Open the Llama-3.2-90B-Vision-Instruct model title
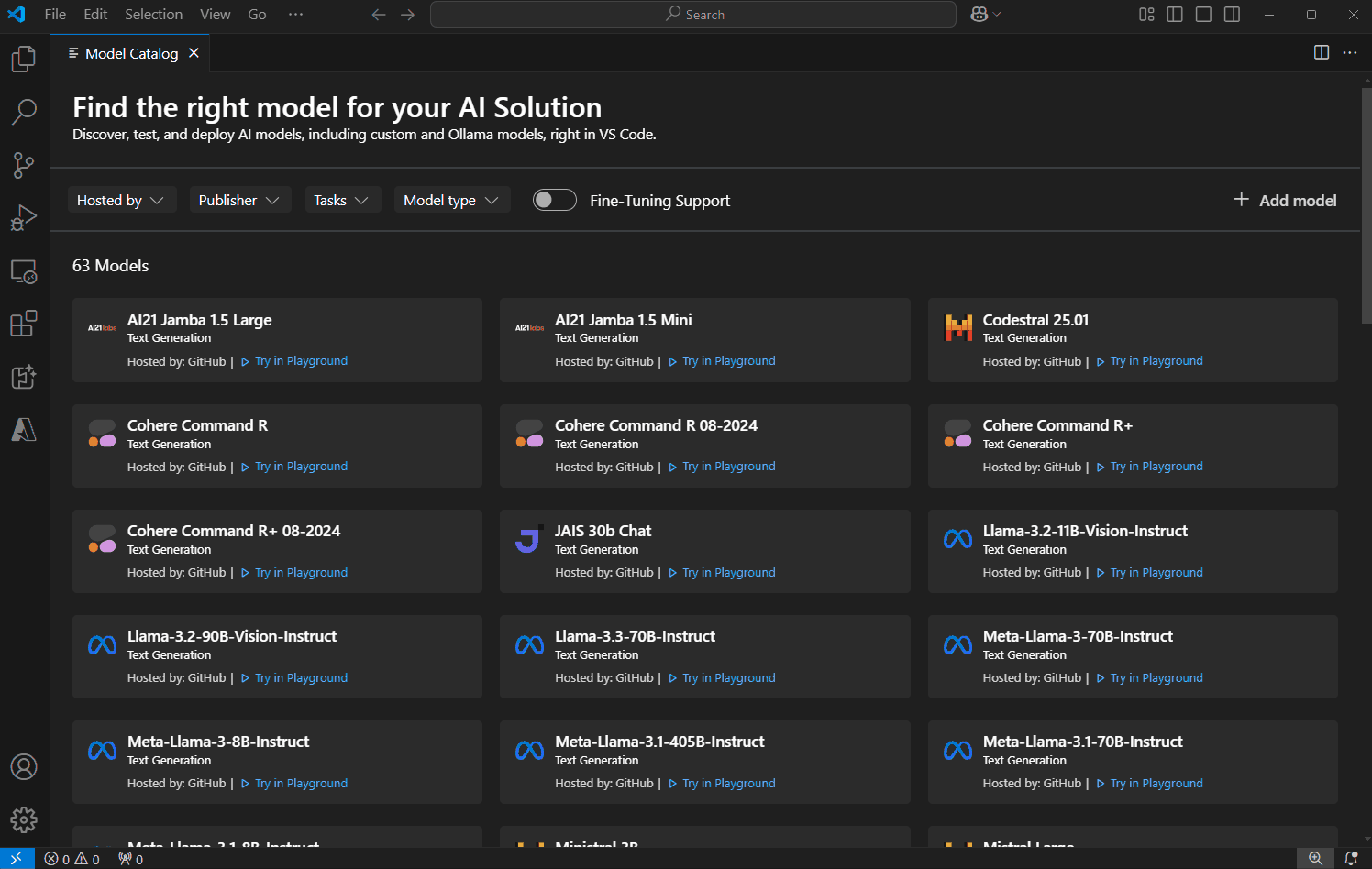This screenshot has height=869, width=1372. pyautogui.click(x=232, y=636)
